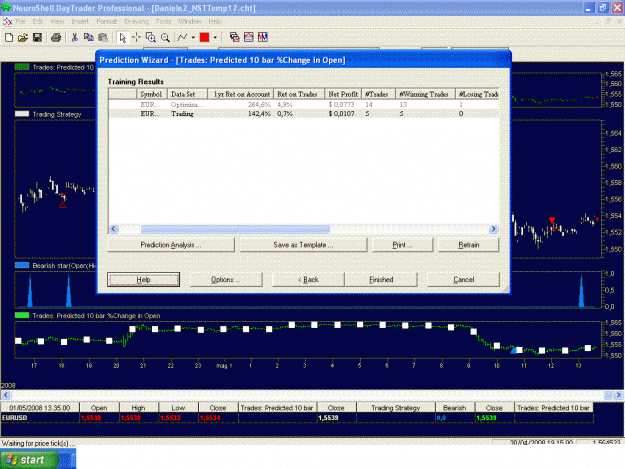
Task: Click the Symbol column header
Action: [151, 94]
